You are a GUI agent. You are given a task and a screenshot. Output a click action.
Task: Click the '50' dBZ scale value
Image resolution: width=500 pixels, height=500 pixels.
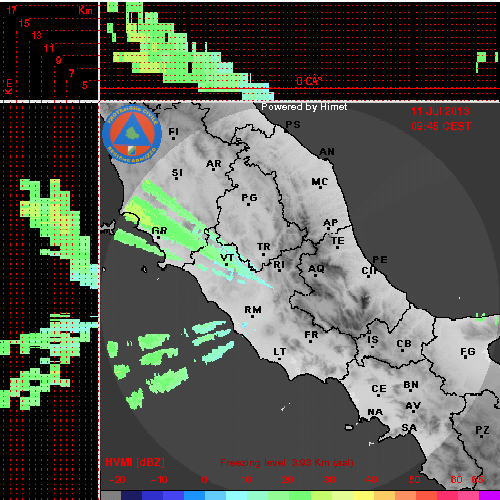point(414,480)
